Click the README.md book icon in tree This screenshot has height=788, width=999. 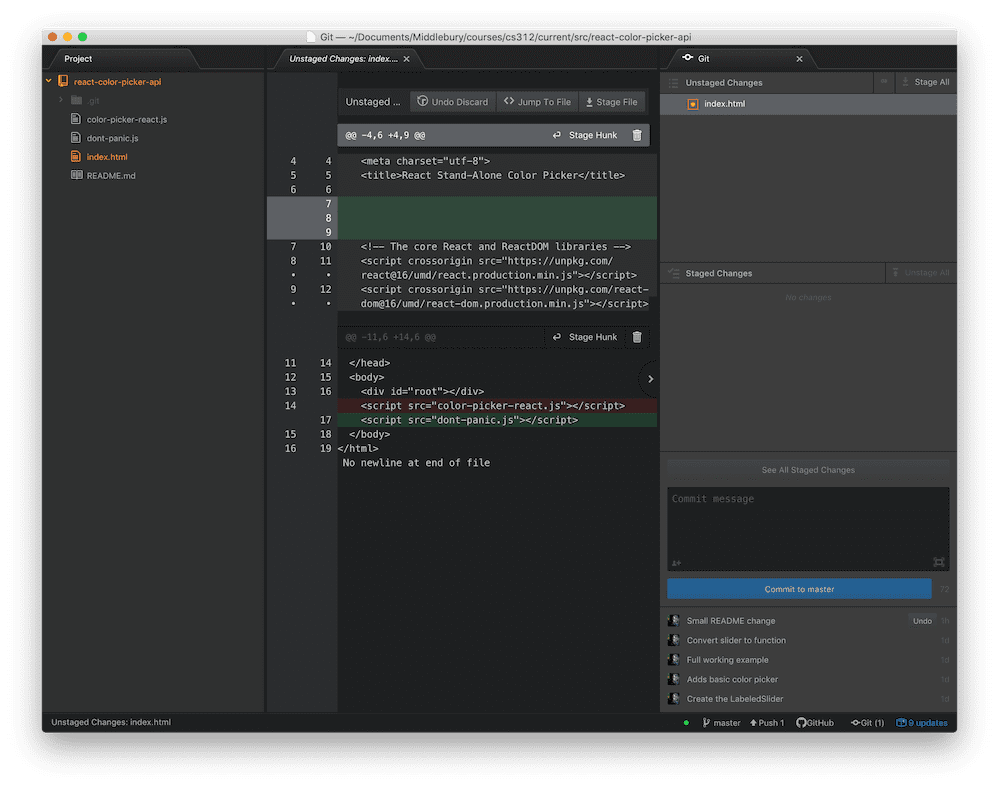pos(76,175)
